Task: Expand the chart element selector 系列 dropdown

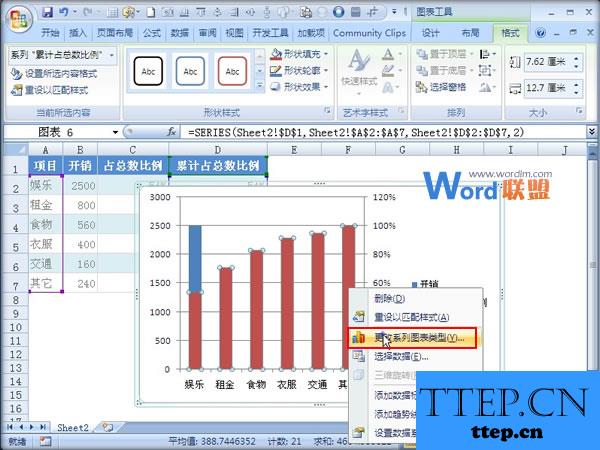Action: [112, 55]
